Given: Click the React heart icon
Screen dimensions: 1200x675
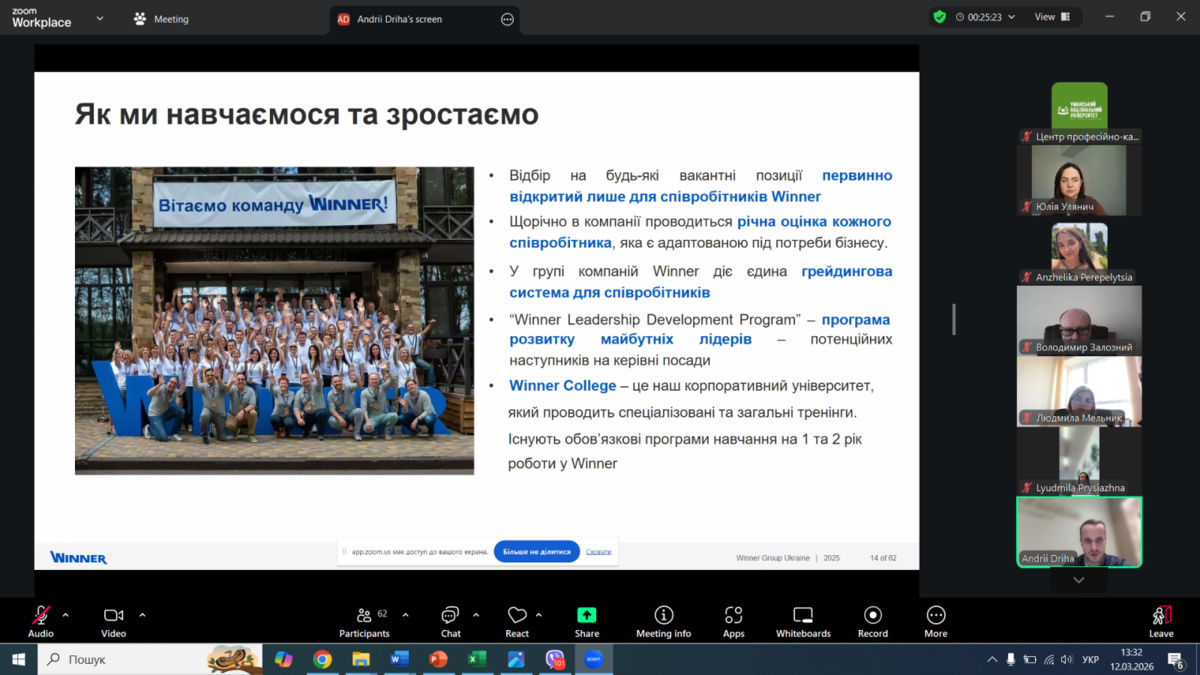Looking at the screenshot, I should (x=517, y=620).
